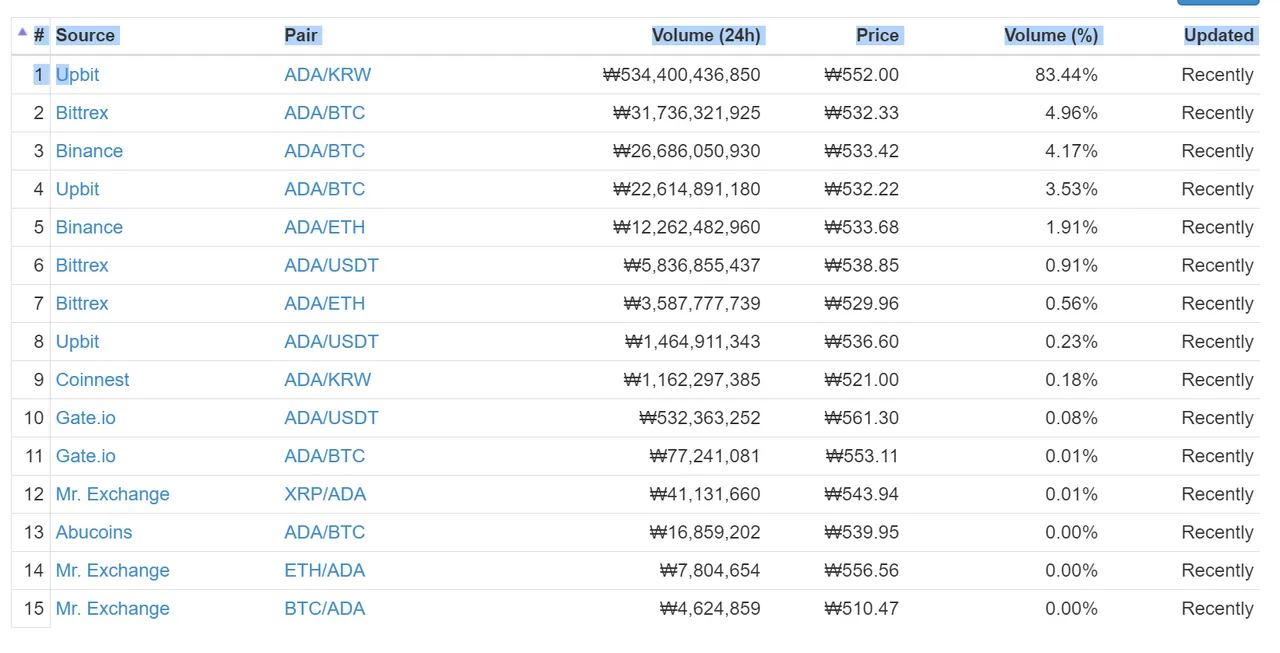Open Bittrex ADA/USDT pair link
Screen dimensions: 1280x653
point(331,265)
